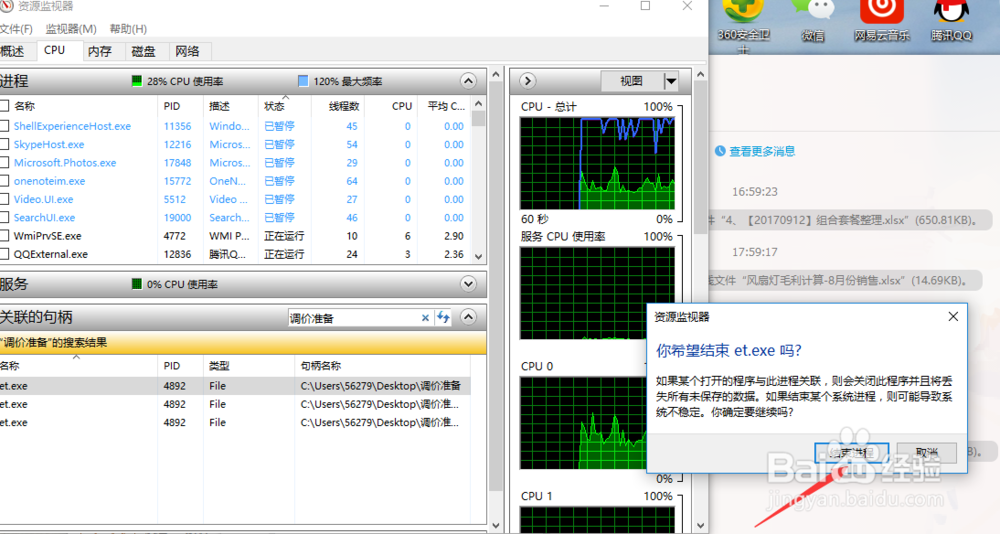
Task: Open the 微信 desktop icon
Action: click(x=812, y=22)
